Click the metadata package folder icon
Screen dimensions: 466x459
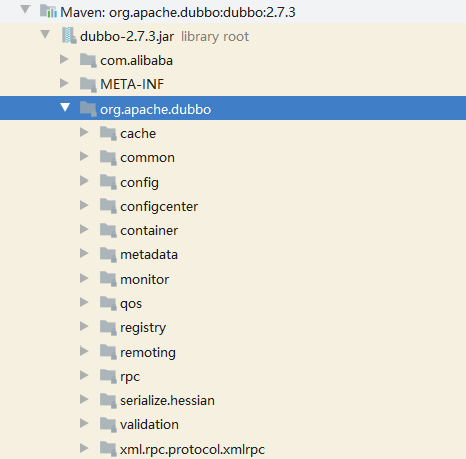tap(108, 255)
